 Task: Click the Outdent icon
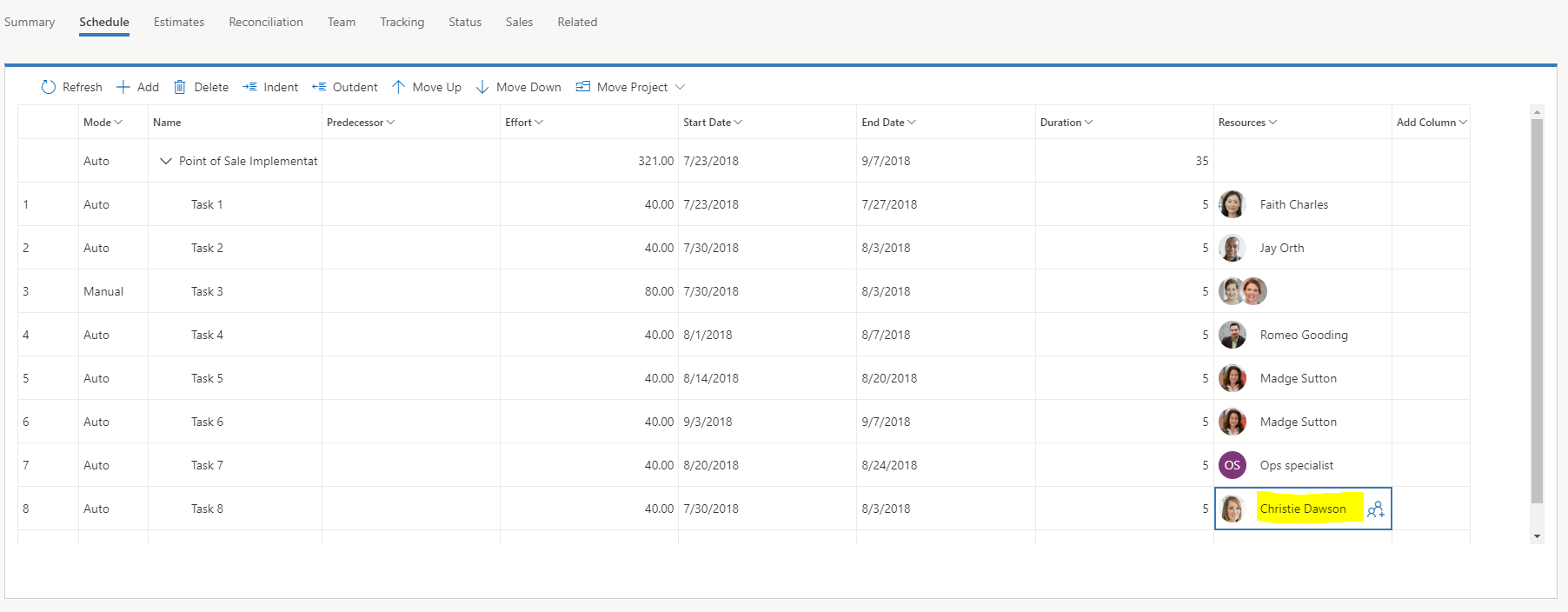click(319, 87)
